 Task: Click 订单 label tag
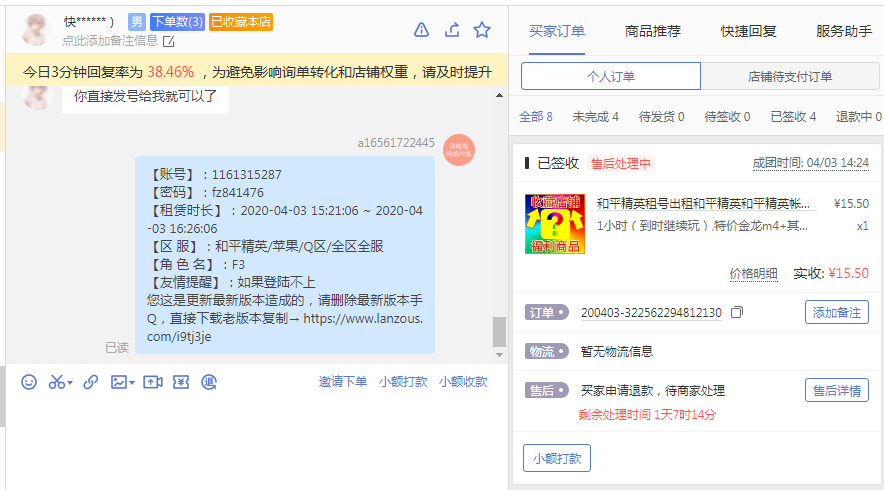pyautogui.click(x=546, y=312)
